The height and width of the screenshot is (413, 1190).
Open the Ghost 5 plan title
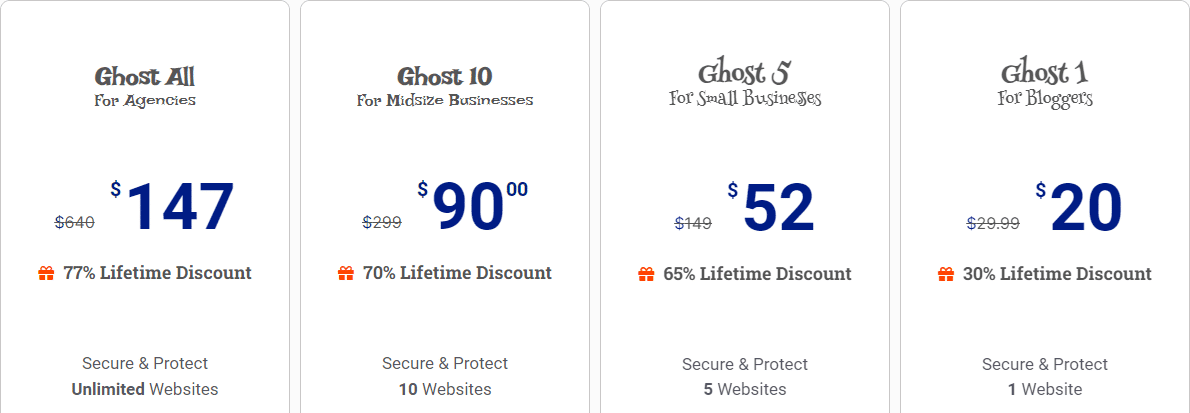[x=745, y=73]
